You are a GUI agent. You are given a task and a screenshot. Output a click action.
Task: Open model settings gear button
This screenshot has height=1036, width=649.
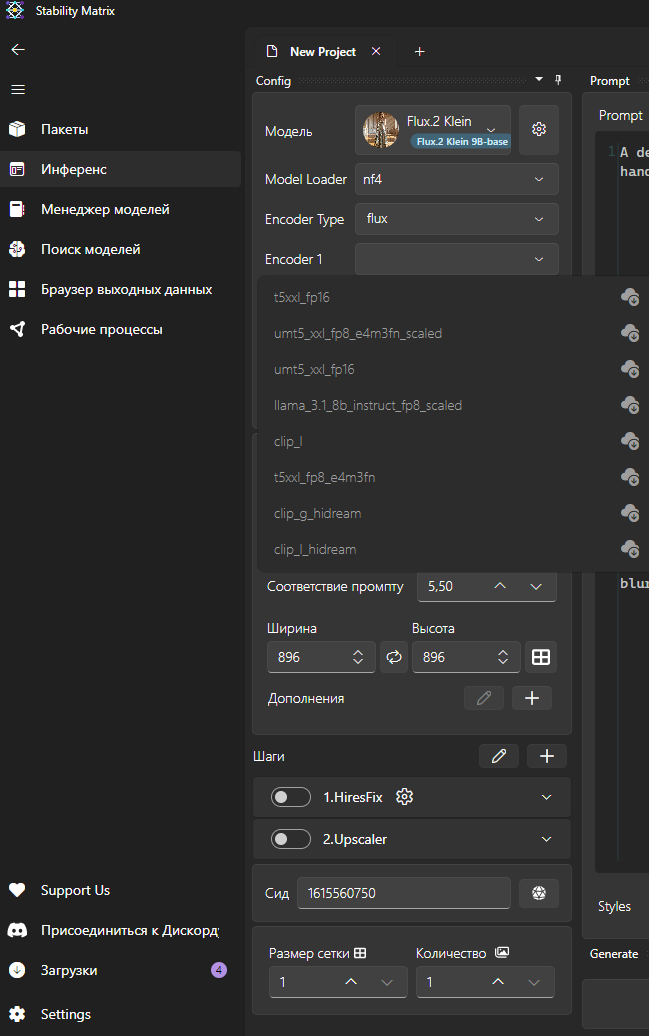tap(539, 130)
